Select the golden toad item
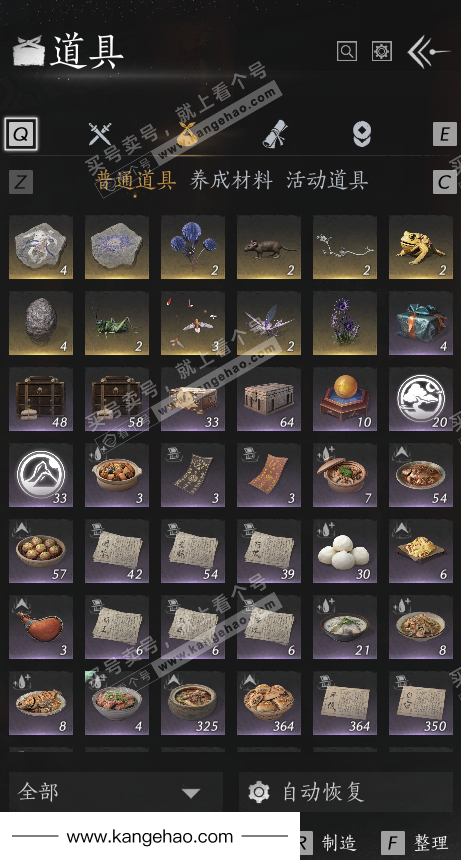This screenshot has width=461, height=860. tap(421, 247)
